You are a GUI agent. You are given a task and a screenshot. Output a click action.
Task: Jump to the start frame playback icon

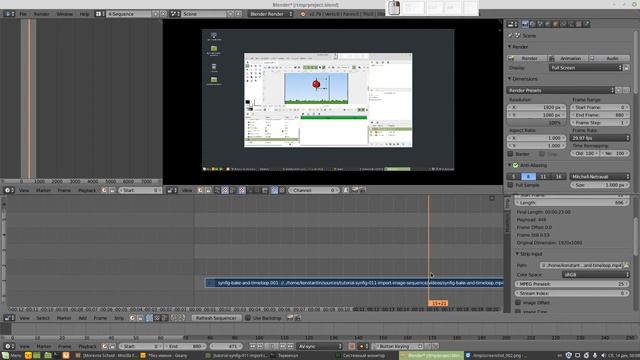(x=252, y=346)
